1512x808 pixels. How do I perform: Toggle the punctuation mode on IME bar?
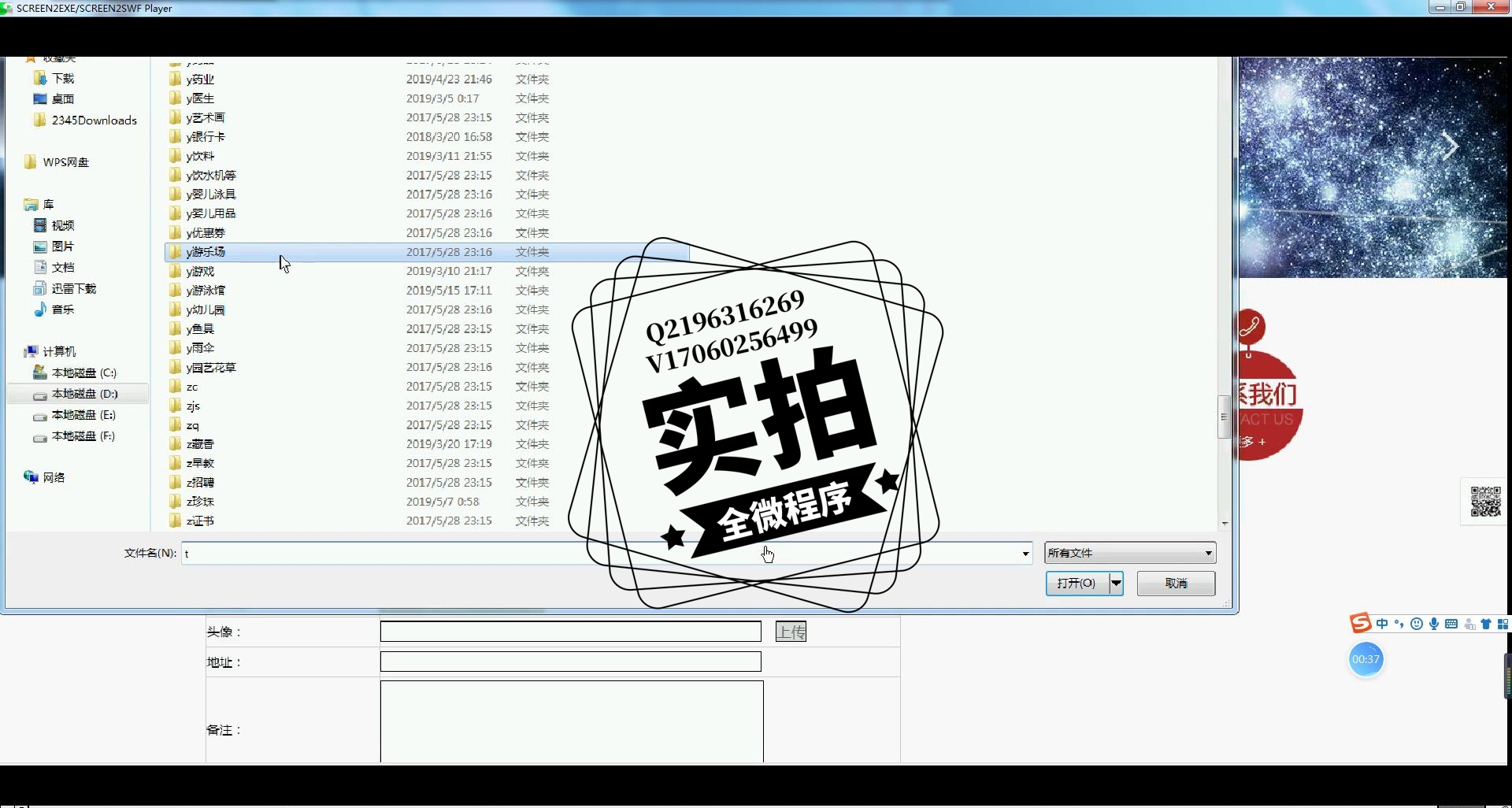[1399, 624]
